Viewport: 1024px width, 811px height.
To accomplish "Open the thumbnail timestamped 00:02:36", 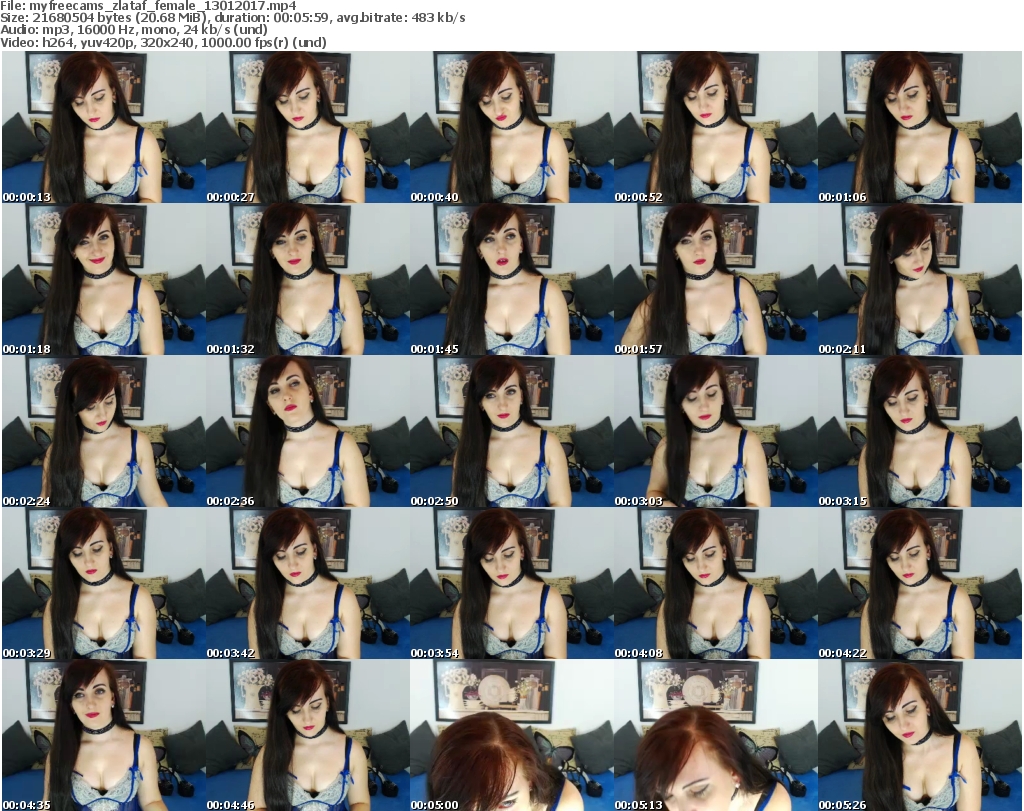I will tap(308, 432).
